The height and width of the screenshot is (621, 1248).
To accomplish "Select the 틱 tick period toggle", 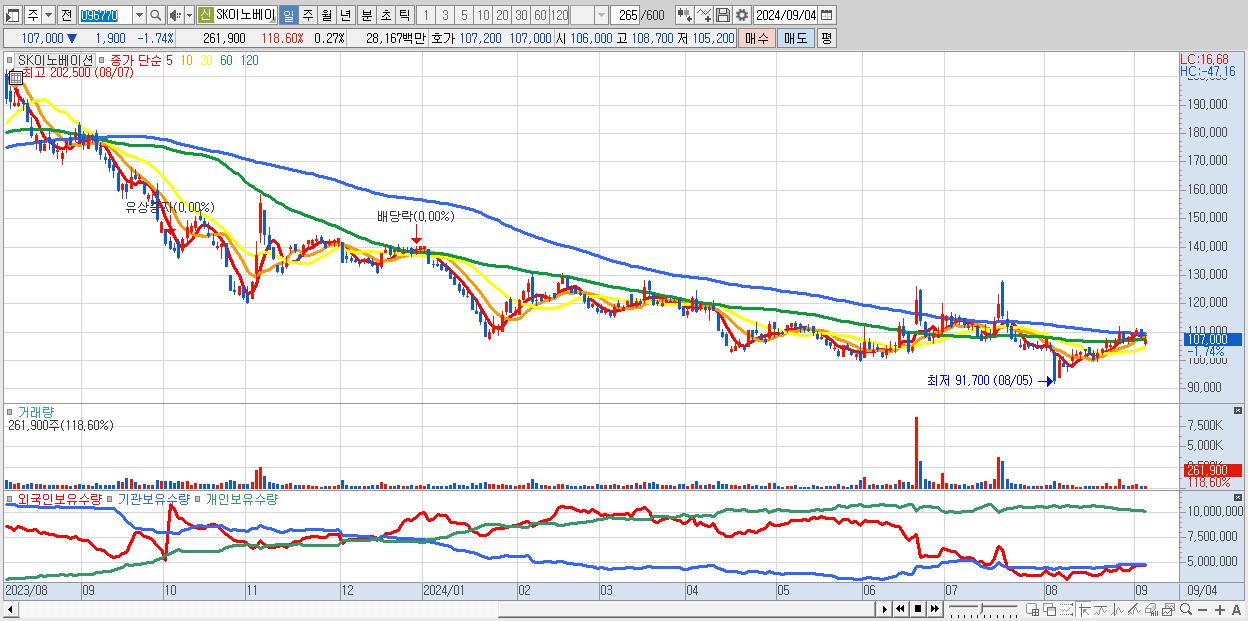I will [x=404, y=15].
